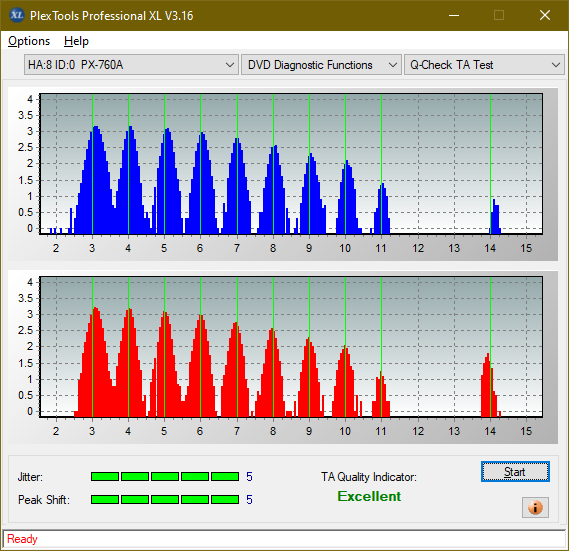Open the Help menu
This screenshot has height=551, width=569.
(76, 41)
